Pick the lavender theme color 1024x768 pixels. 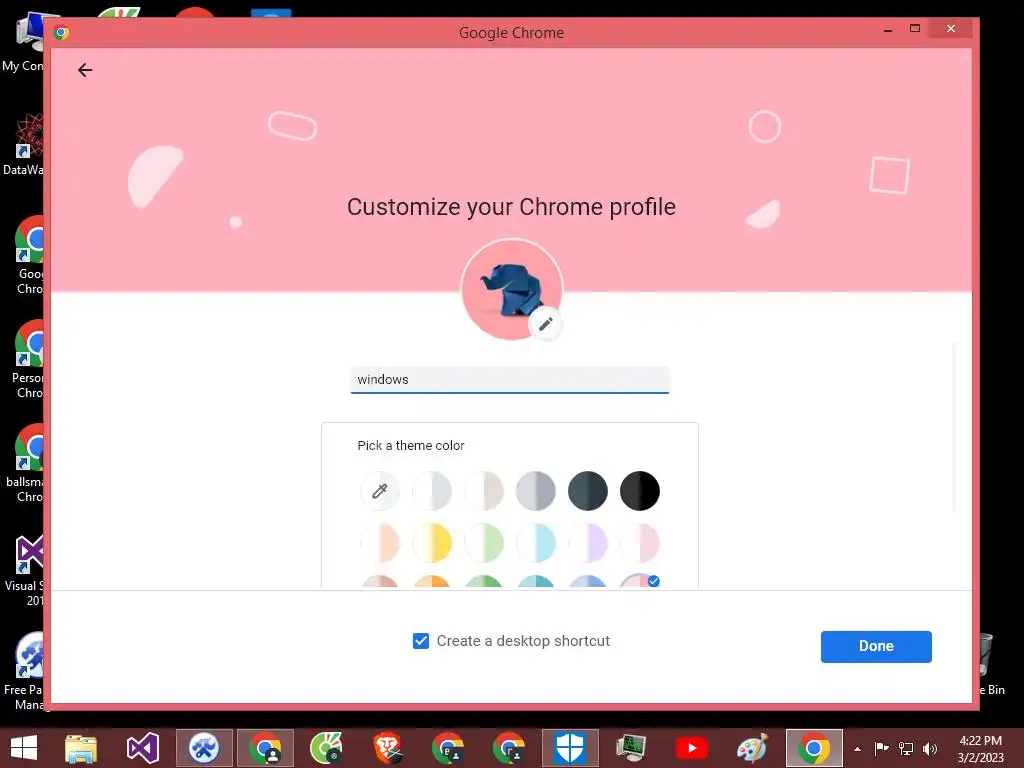click(588, 543)
